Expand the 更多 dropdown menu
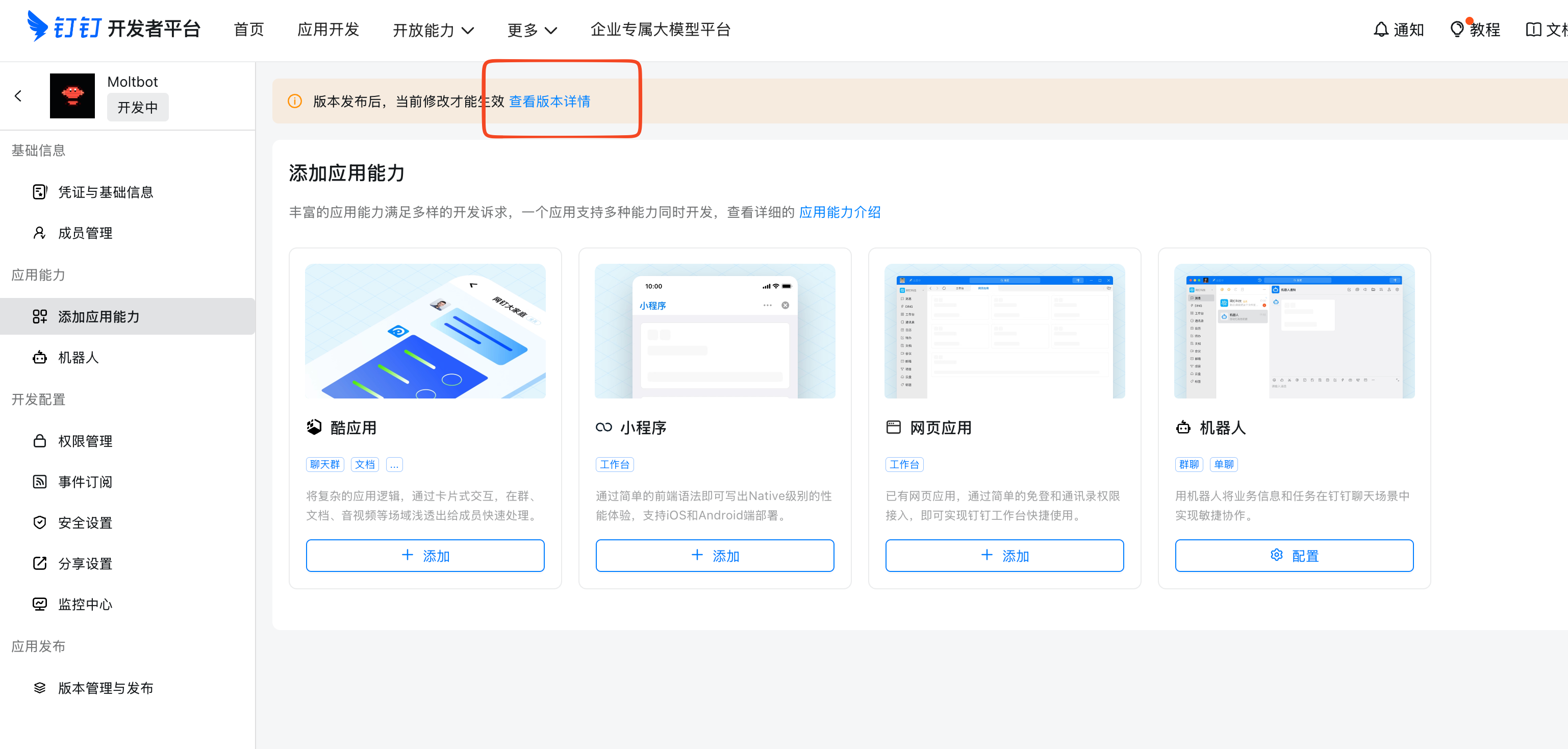The width and height of the screenshot is (1568, 749). [531, 29]
